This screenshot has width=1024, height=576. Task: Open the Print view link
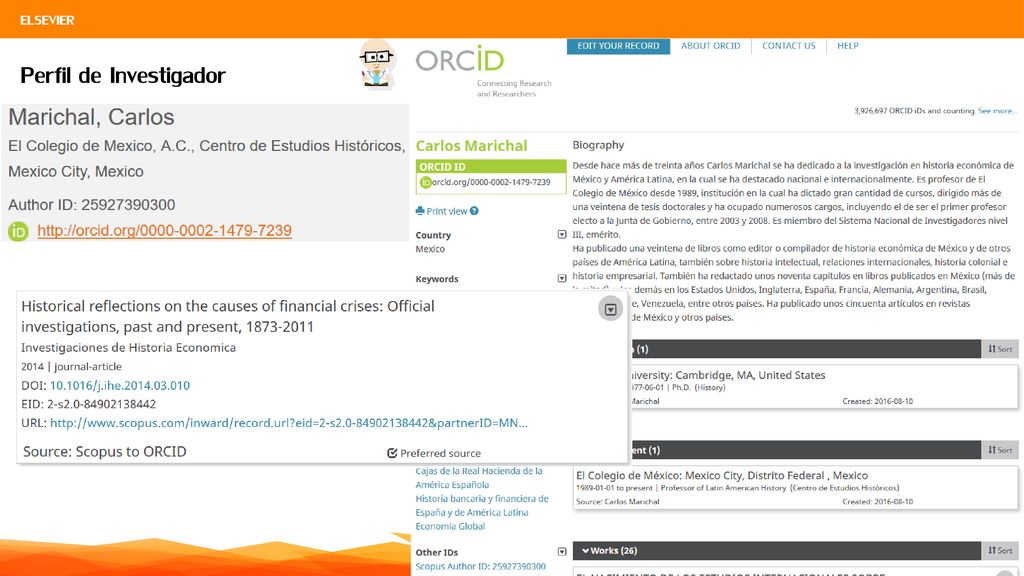(x=447, y=211)
